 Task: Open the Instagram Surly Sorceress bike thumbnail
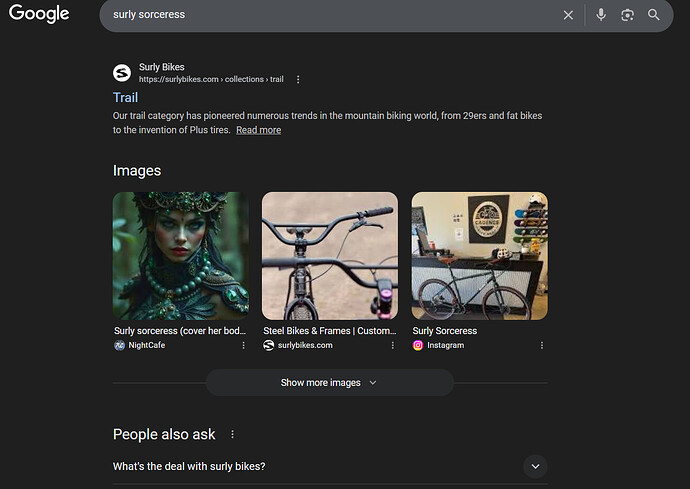tap(479, 256)
